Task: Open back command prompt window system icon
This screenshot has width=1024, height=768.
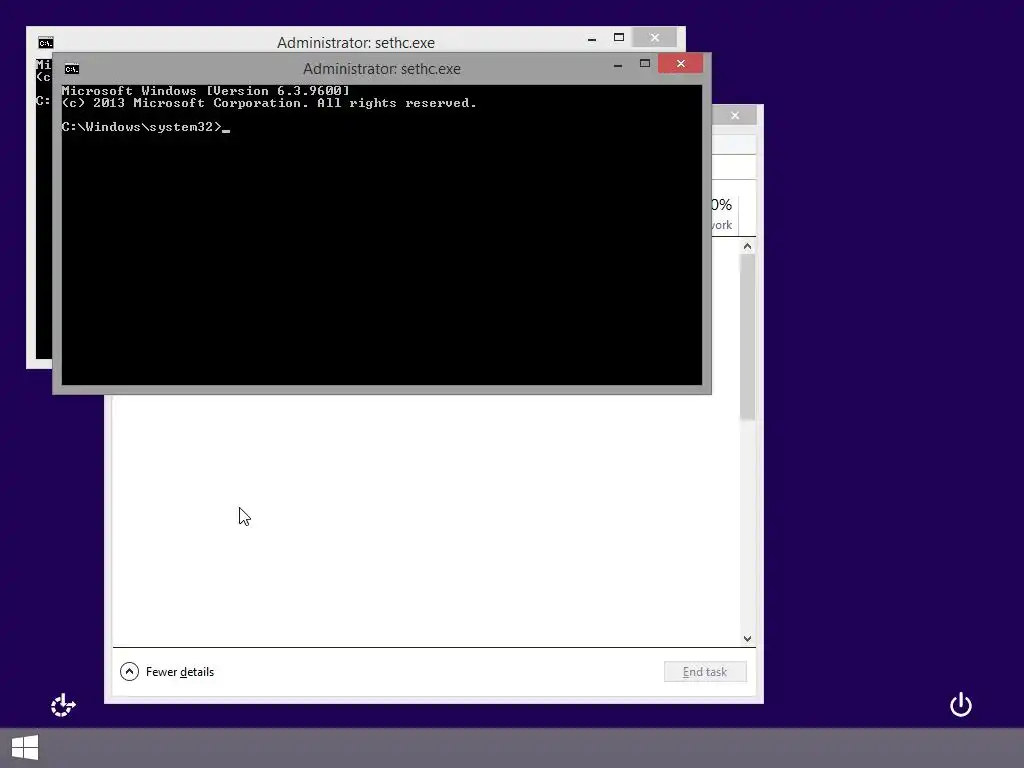Action: pyautogui.click(x=46, y=42)
